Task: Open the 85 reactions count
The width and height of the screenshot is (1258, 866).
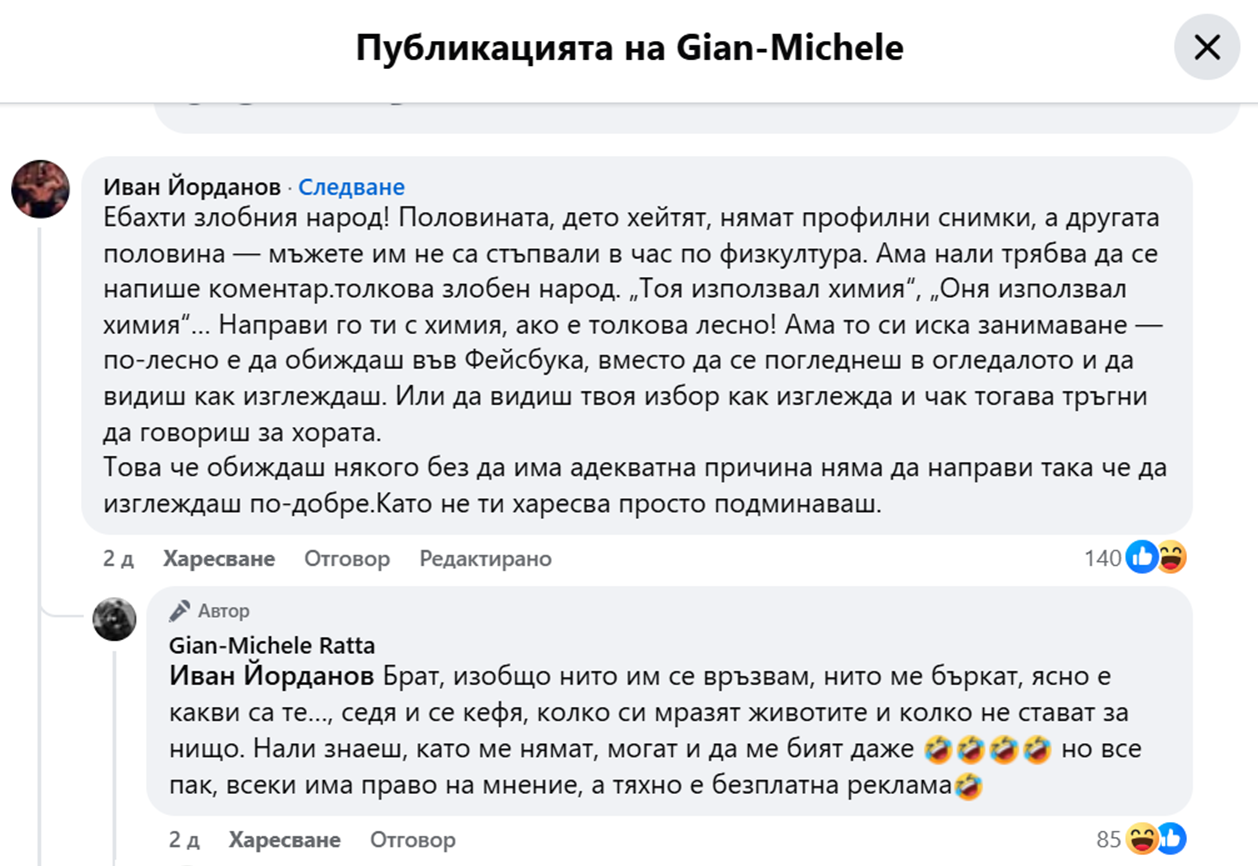Action: click(1109, 839)
